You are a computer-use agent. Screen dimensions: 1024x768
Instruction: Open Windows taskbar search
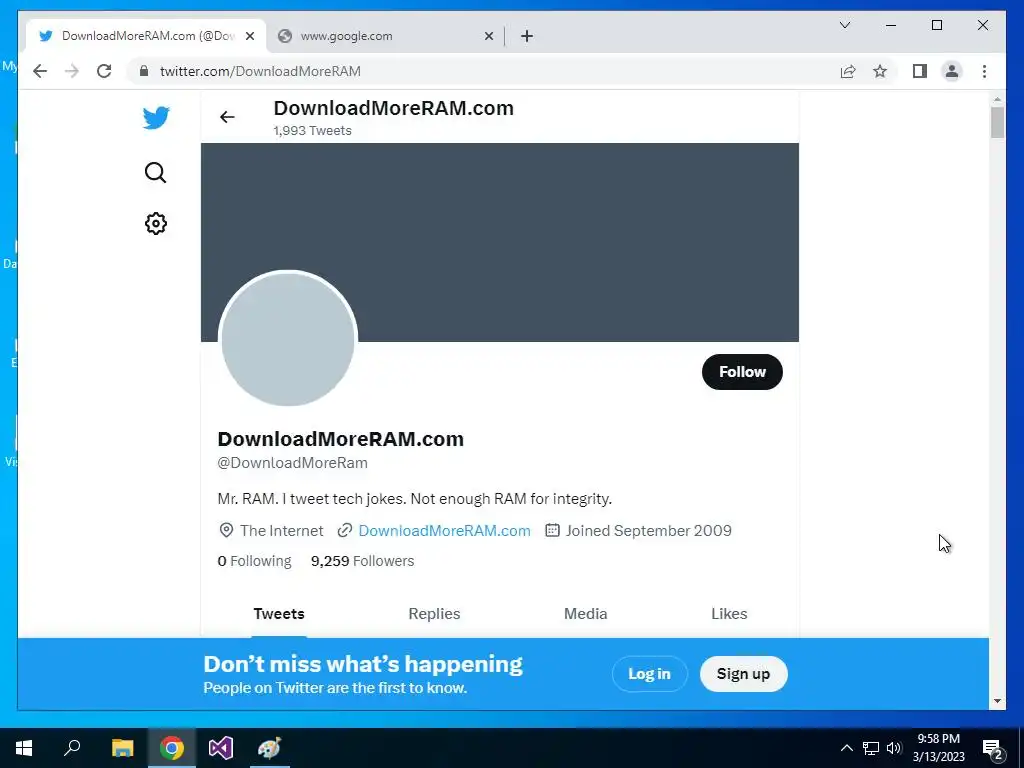(x=72, y=748)
